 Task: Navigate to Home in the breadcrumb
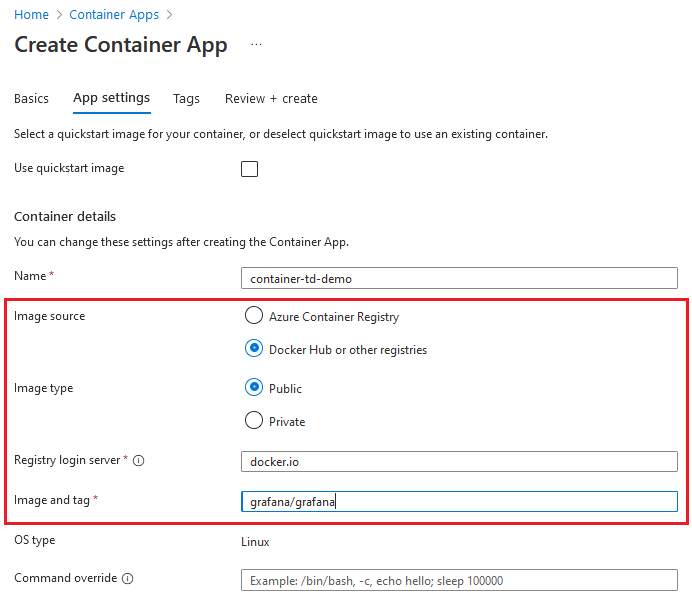(x=31, y=15)
